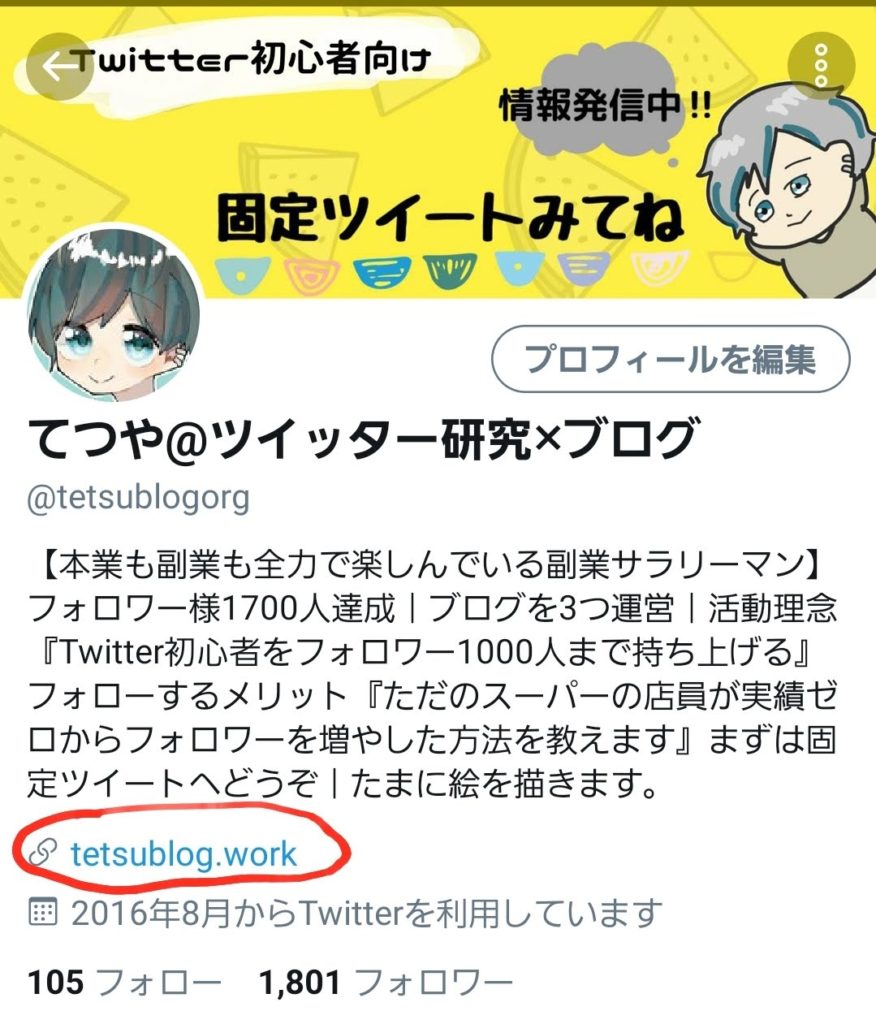
Task: Open the tetsublog.work website link
Action: (x=184, y=854)
